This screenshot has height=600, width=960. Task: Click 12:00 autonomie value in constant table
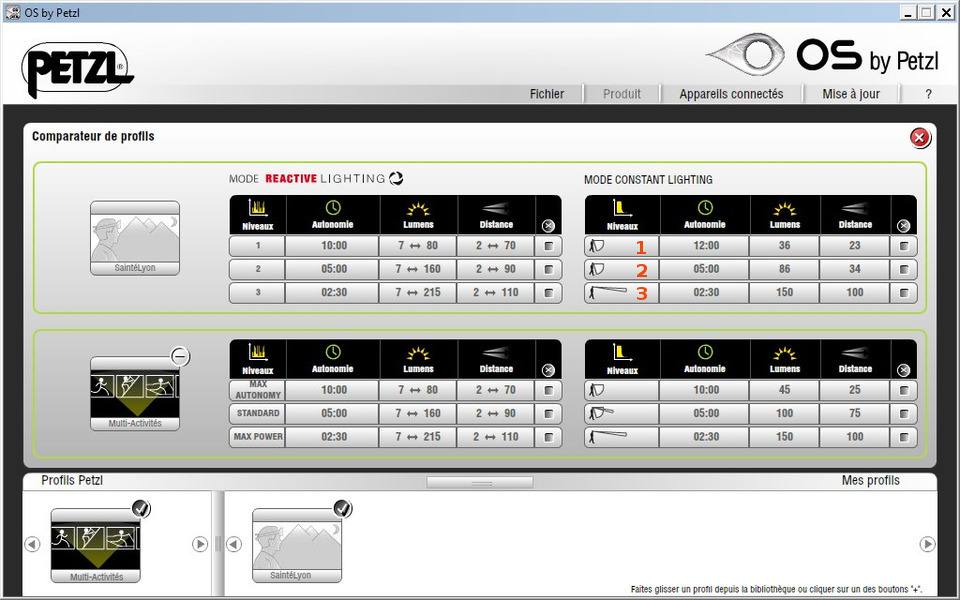point(705,246)
